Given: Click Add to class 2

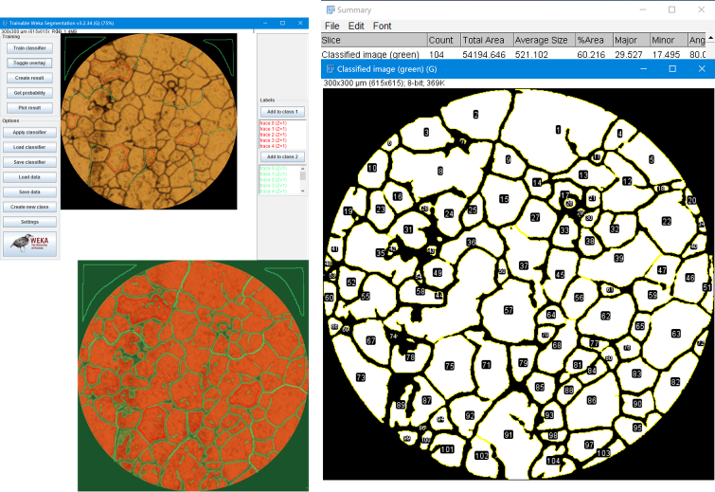Looking at the screenshot, I should tap(282, 157).
